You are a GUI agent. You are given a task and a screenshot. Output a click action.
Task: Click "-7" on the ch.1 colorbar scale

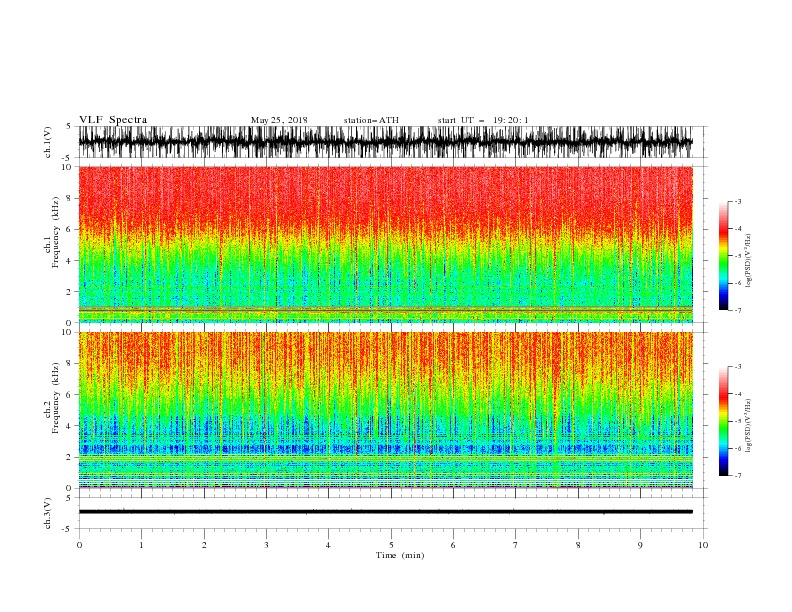(738, 310)
